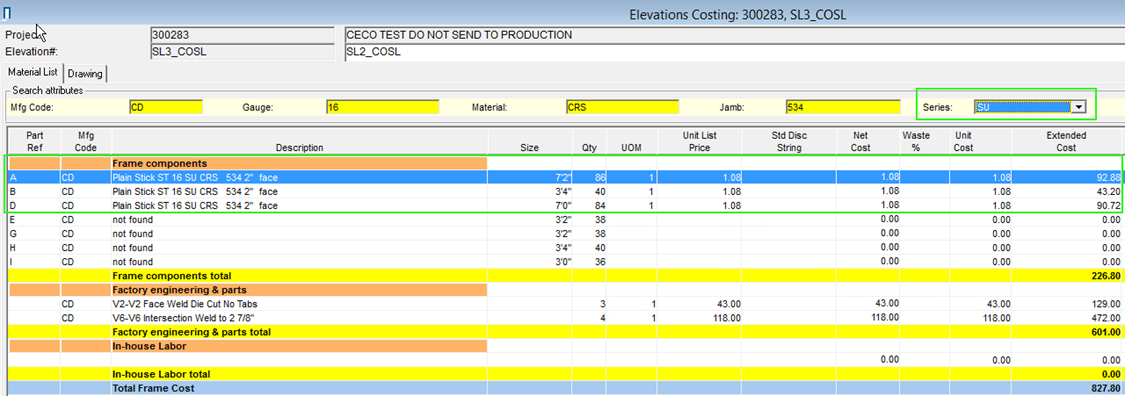Select row G not found entry
The width and height of the screenshot is (1125, 396).
click(300, 233)
